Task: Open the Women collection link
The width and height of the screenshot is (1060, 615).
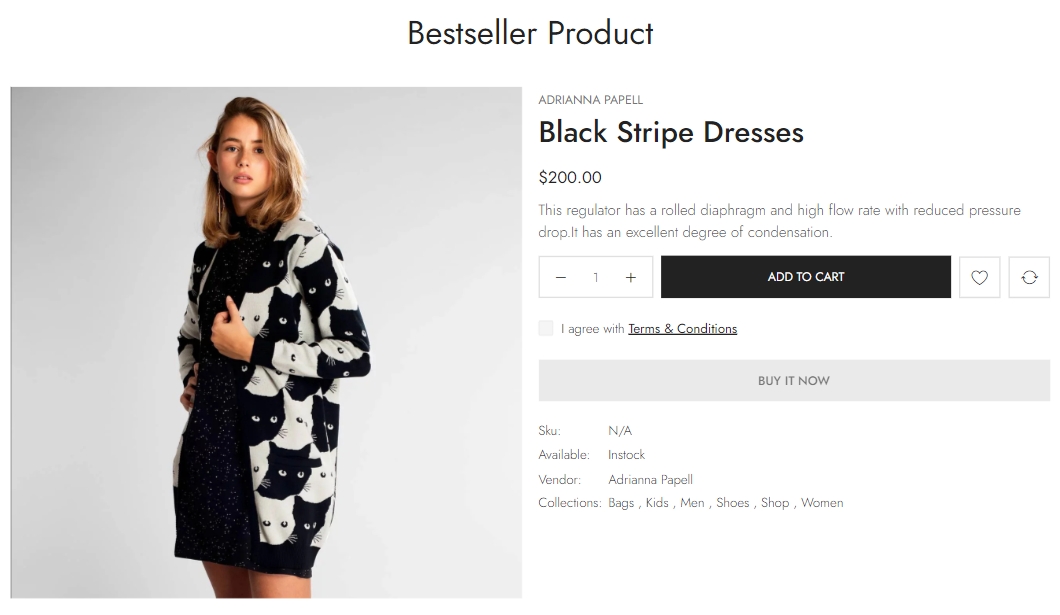Action: click(822, 503)
